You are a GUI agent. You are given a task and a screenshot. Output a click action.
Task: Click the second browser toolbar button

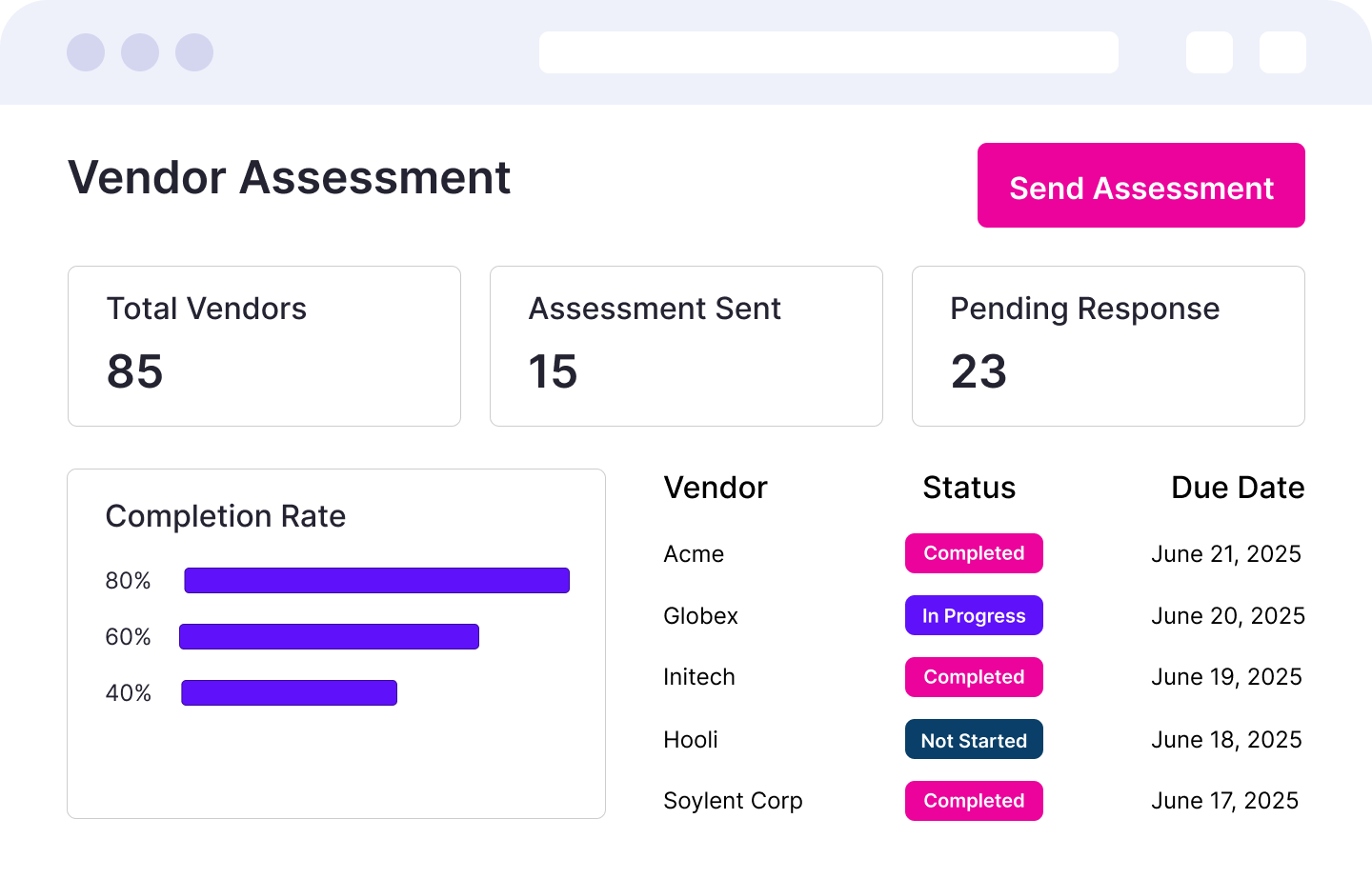[x=1282, y=52]
